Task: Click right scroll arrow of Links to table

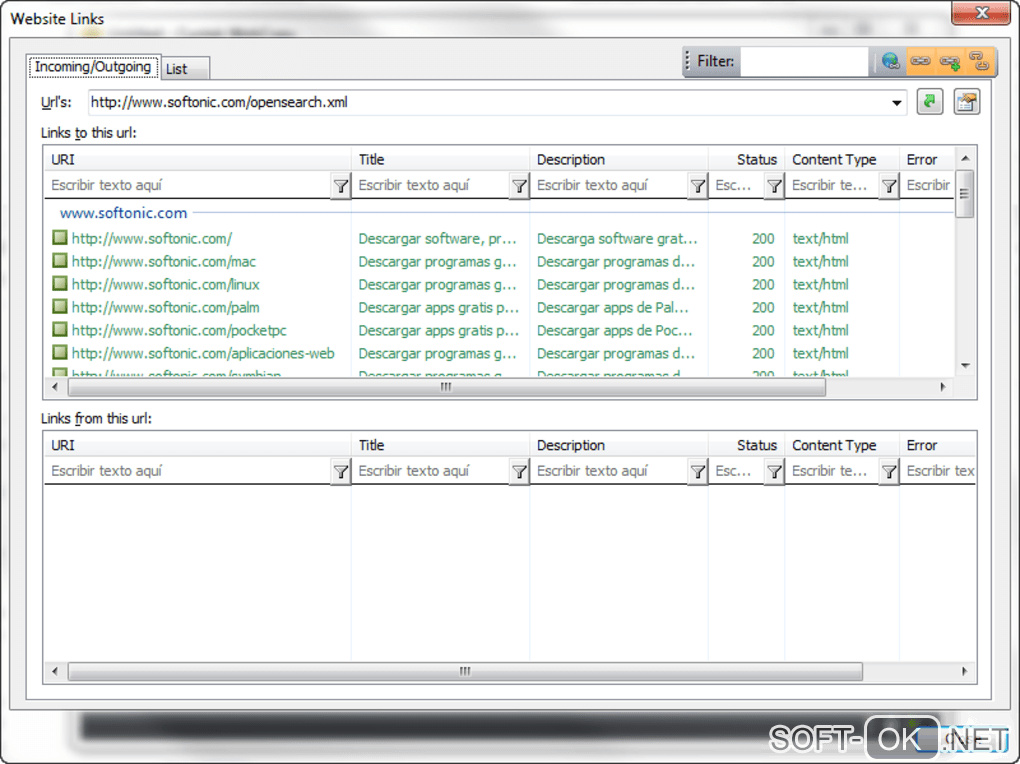Action: click(x=943, y=387)
